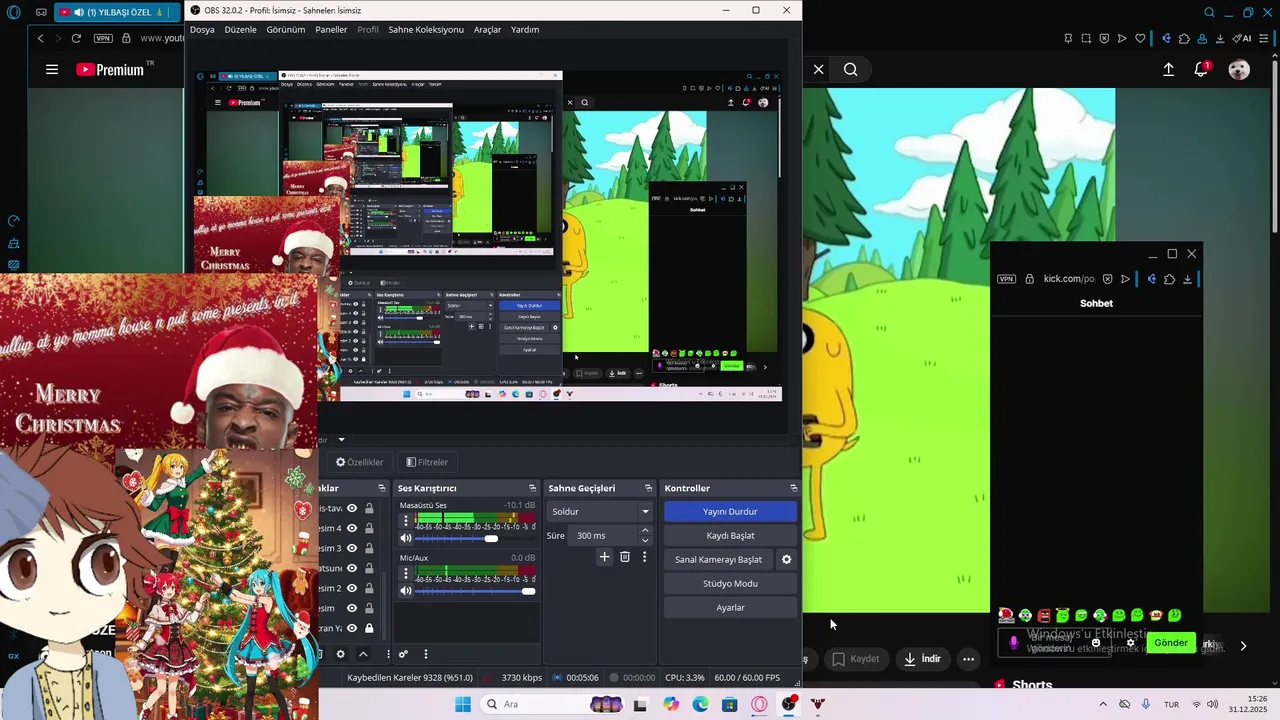This screenshot has height=720, width=1280.
Task: Open audio mixer bottom three-dot menu
Action: pos(426,654)
